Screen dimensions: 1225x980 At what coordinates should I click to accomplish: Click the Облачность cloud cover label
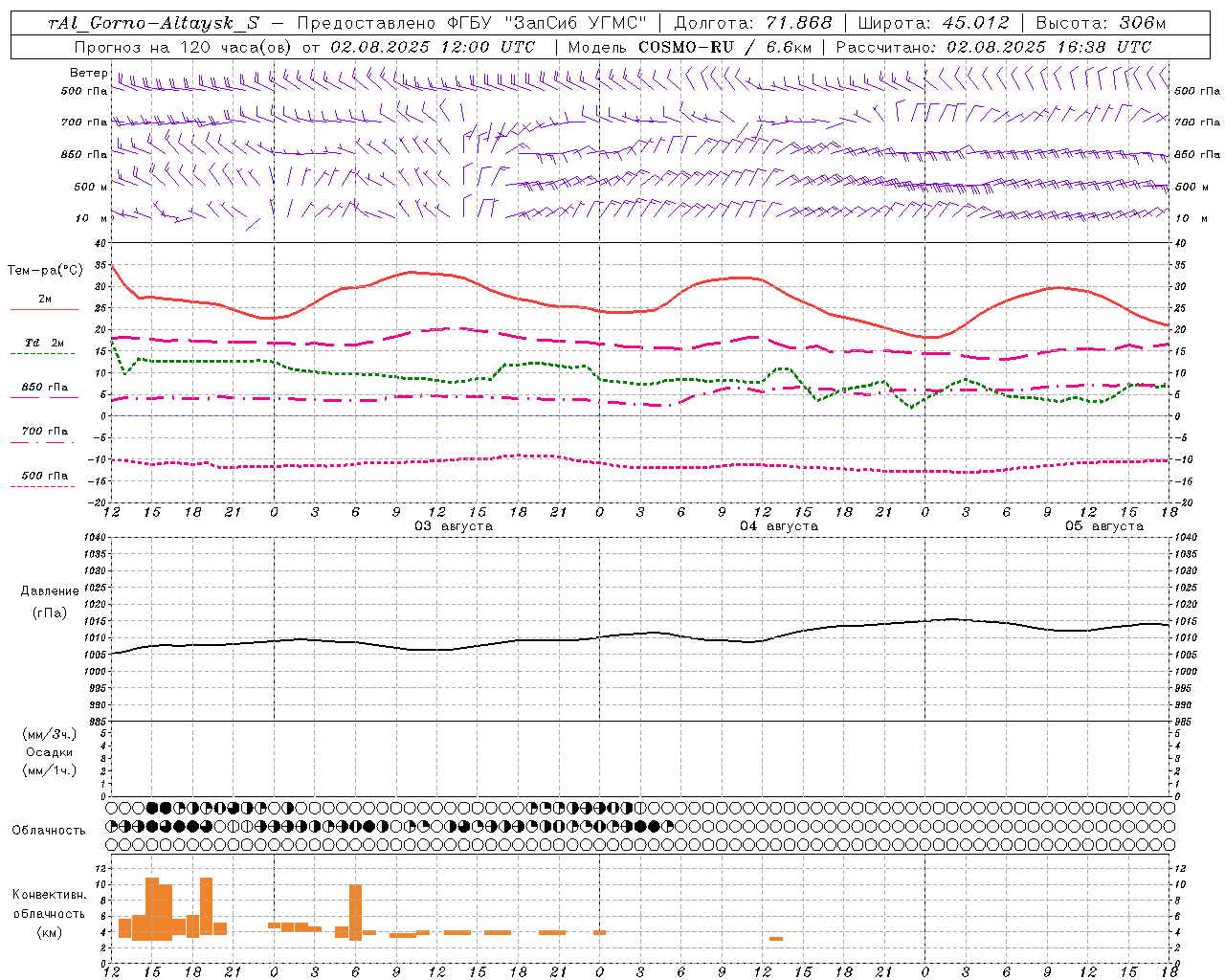point(49,831)
